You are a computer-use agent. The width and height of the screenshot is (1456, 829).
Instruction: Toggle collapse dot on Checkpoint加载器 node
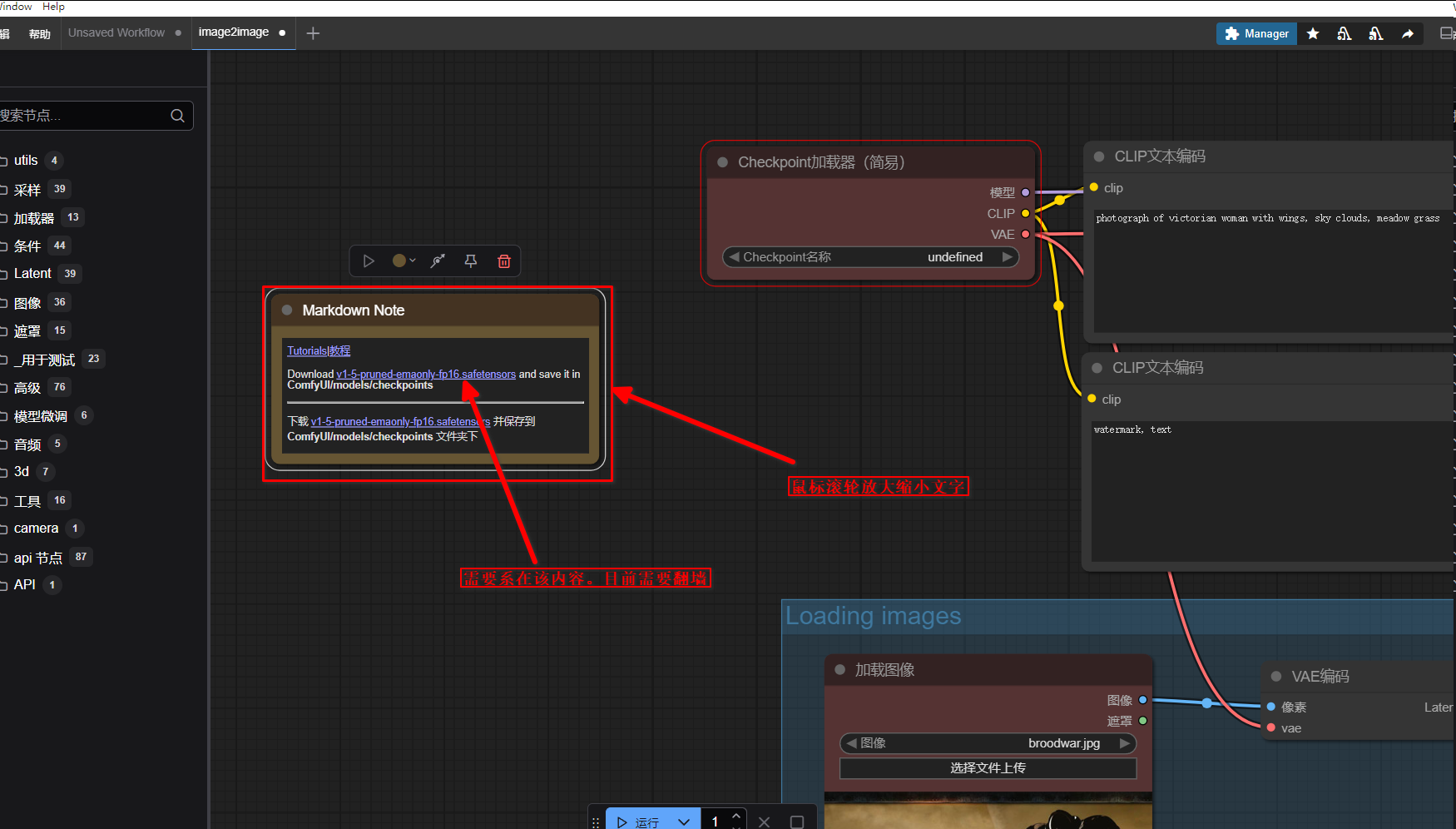click(x=723, y=162)
